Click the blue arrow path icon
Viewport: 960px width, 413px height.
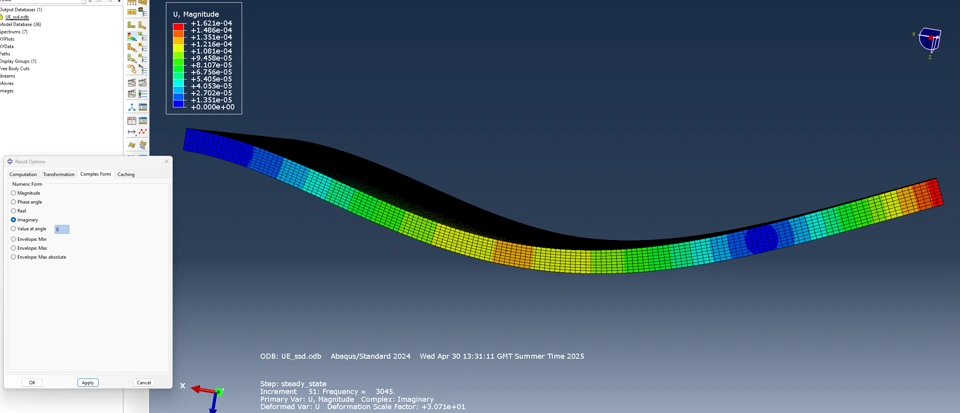pyautogui.click(x=132, y=131)
